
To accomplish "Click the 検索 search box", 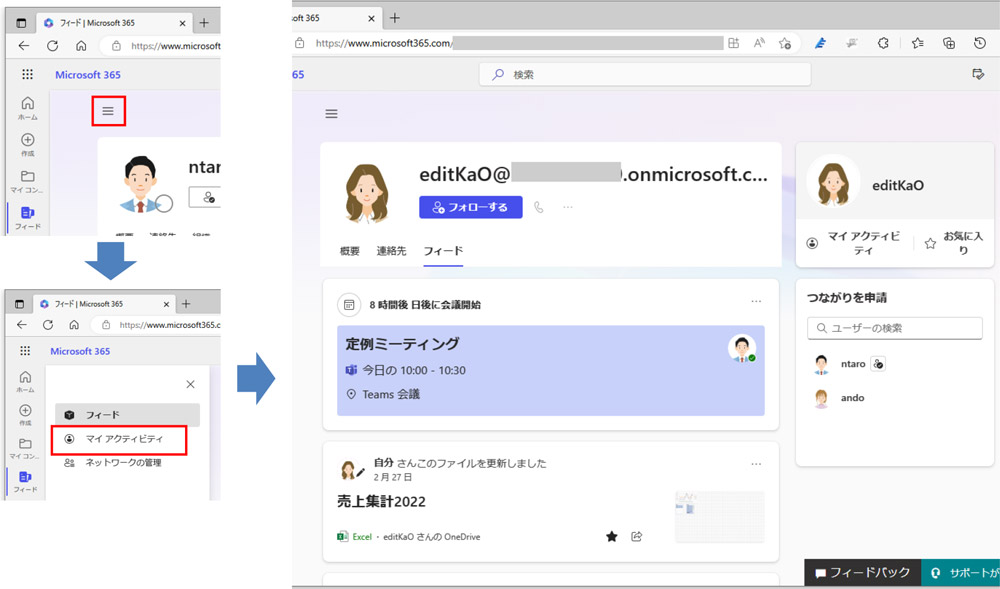I will 645,75.
